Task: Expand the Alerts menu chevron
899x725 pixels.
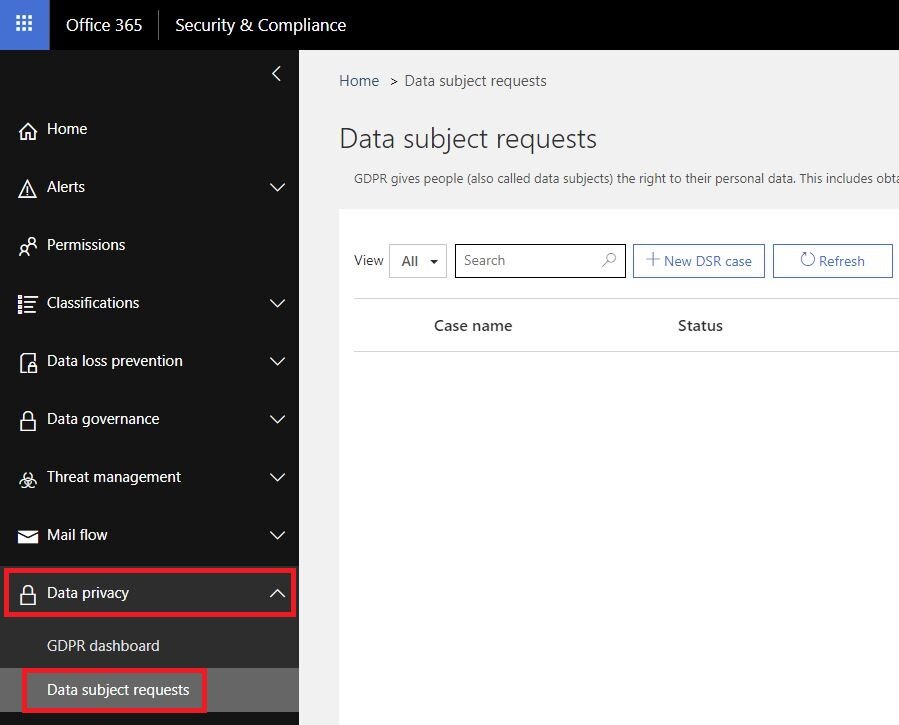Action: point(277,187)
